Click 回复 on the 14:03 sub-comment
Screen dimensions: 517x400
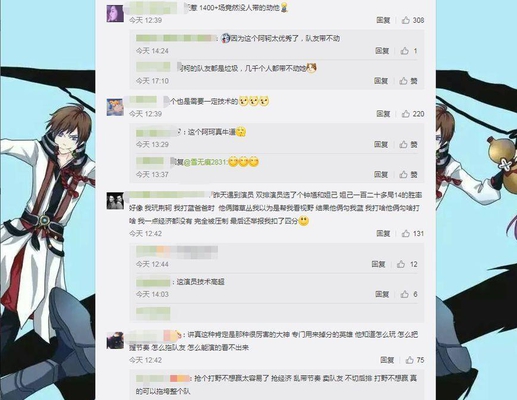(382, 294)
